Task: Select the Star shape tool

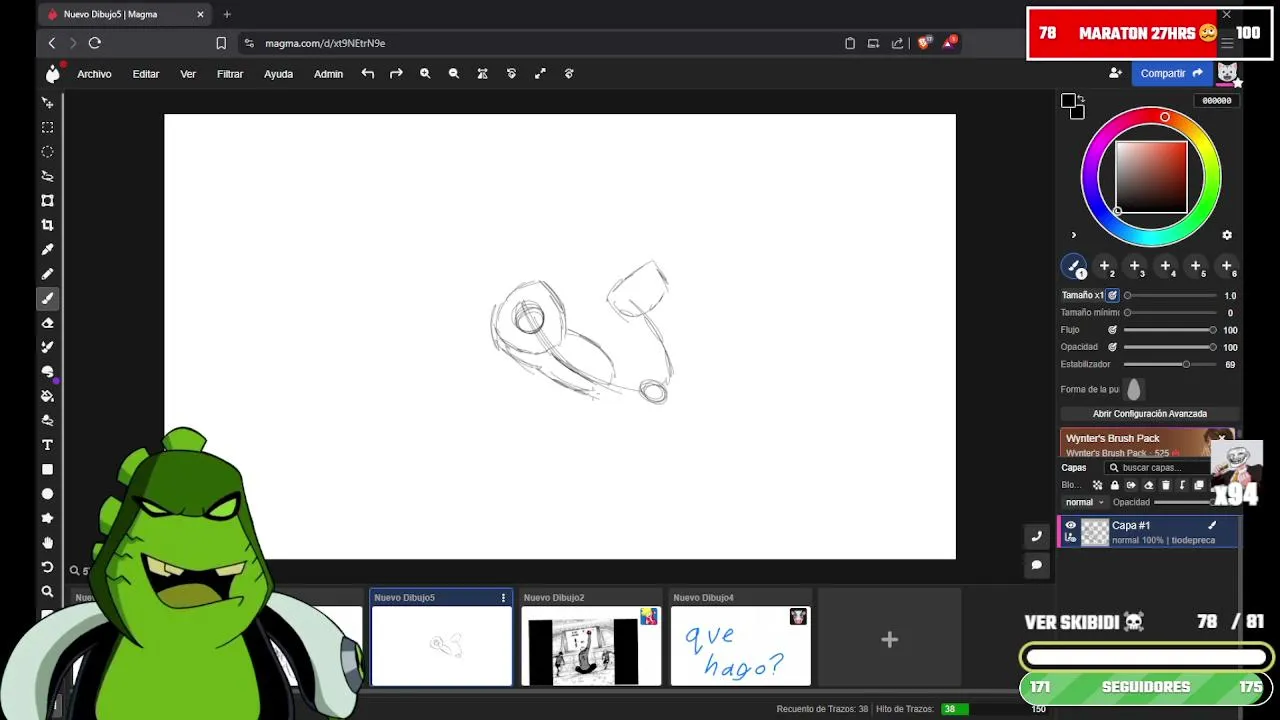Action: pyautogui.click(x=47, y=518)
